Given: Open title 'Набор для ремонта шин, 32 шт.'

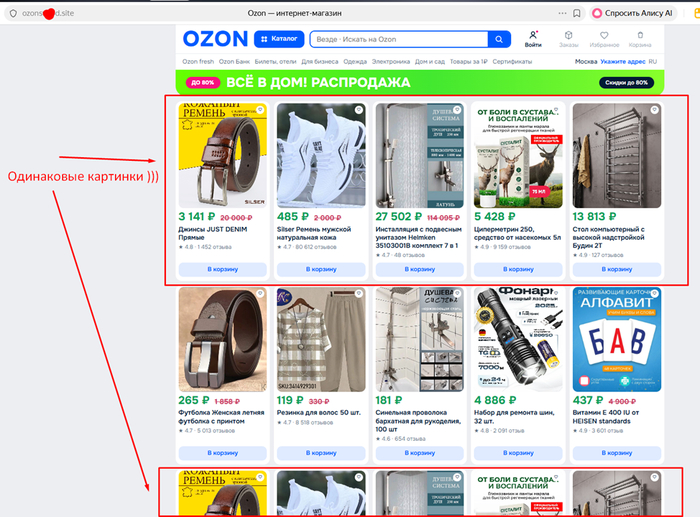Looking at the screenshot, I should (514, 417).
